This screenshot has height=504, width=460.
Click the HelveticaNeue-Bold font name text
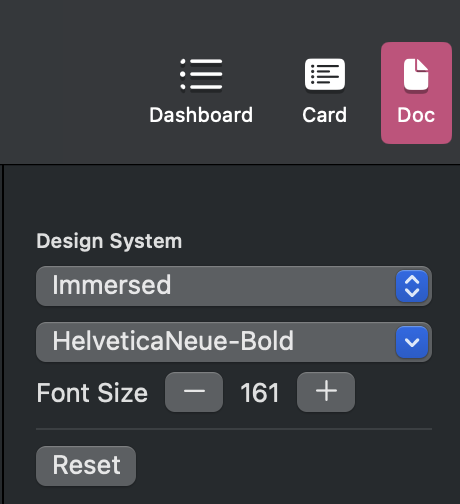pyautogui.click(x=173, y=341)
